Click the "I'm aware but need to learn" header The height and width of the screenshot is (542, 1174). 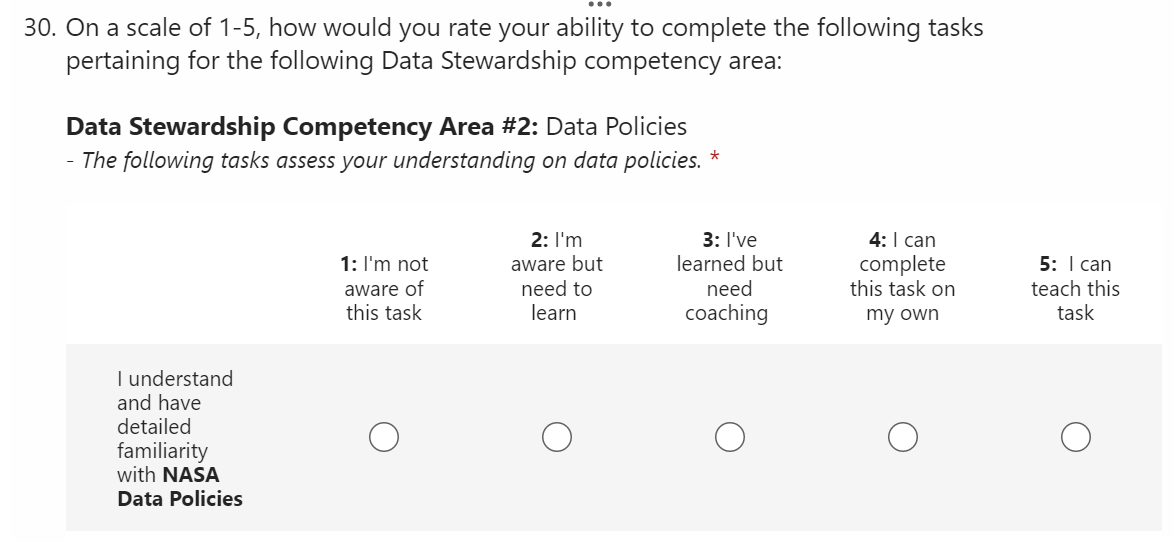(x=556, y=276)
